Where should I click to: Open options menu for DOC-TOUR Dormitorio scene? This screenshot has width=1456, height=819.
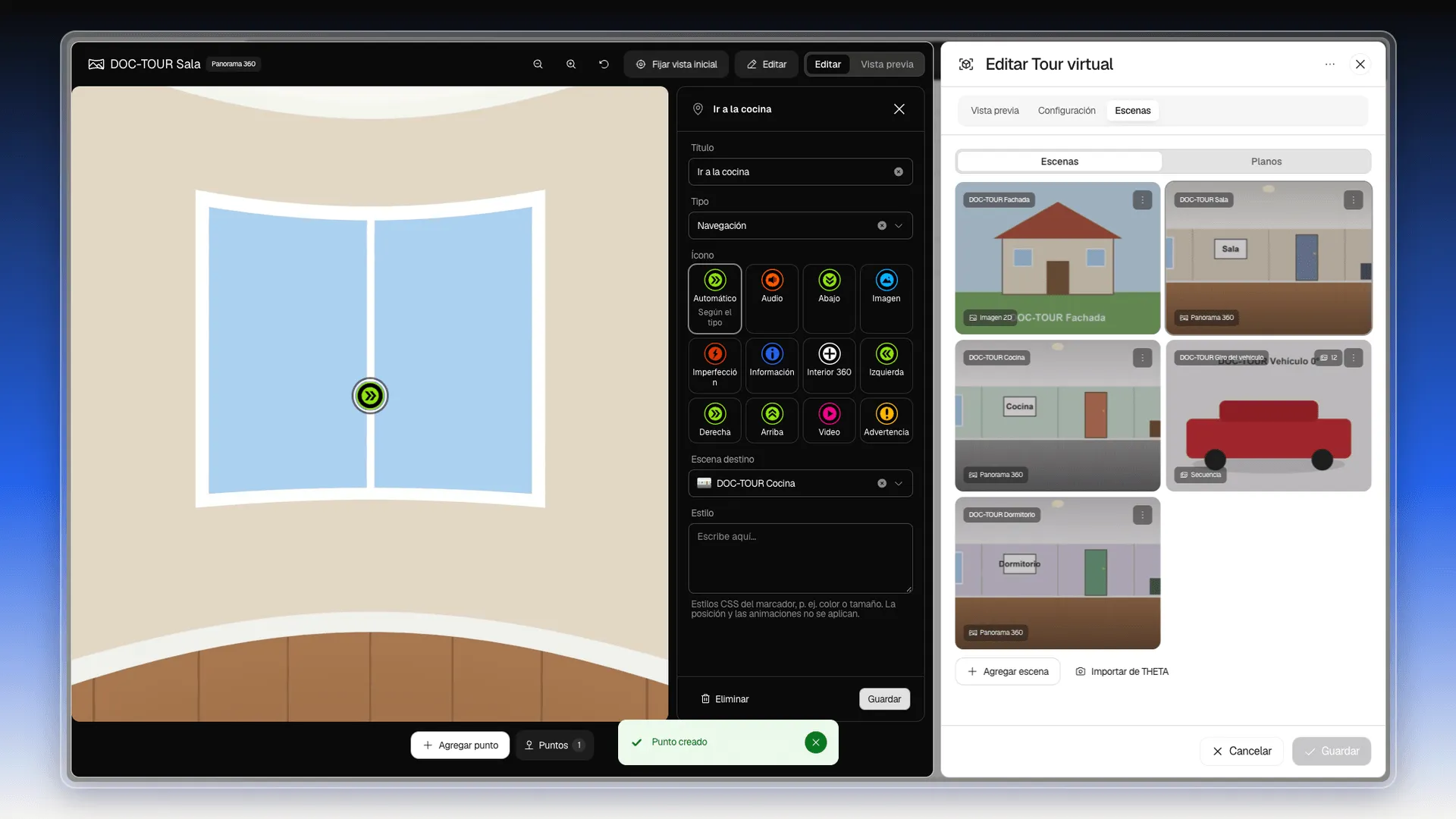pyautogui.click(x=1142, y=515)
